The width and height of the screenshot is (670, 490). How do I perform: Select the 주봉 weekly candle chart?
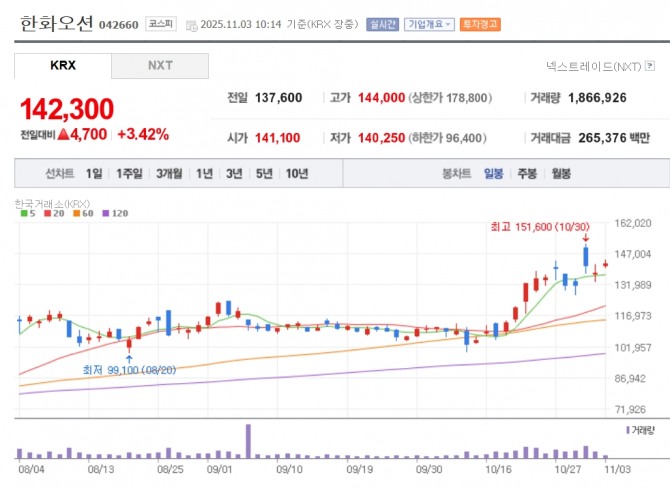(x=527, y=173)
